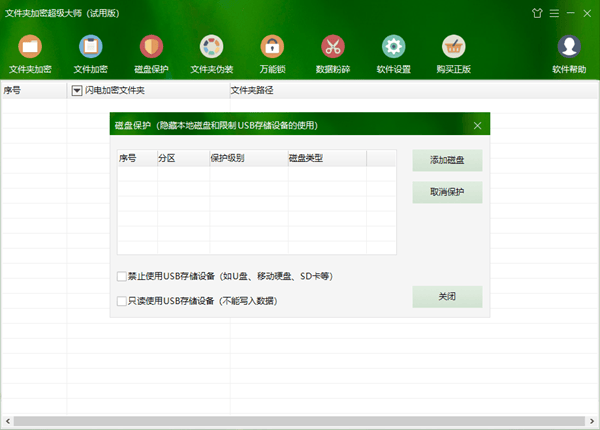Expand the 闪电加密文件夹 dropdown arrow
Image resolution: width=600 pixels, height=430 pixels.
77,91
